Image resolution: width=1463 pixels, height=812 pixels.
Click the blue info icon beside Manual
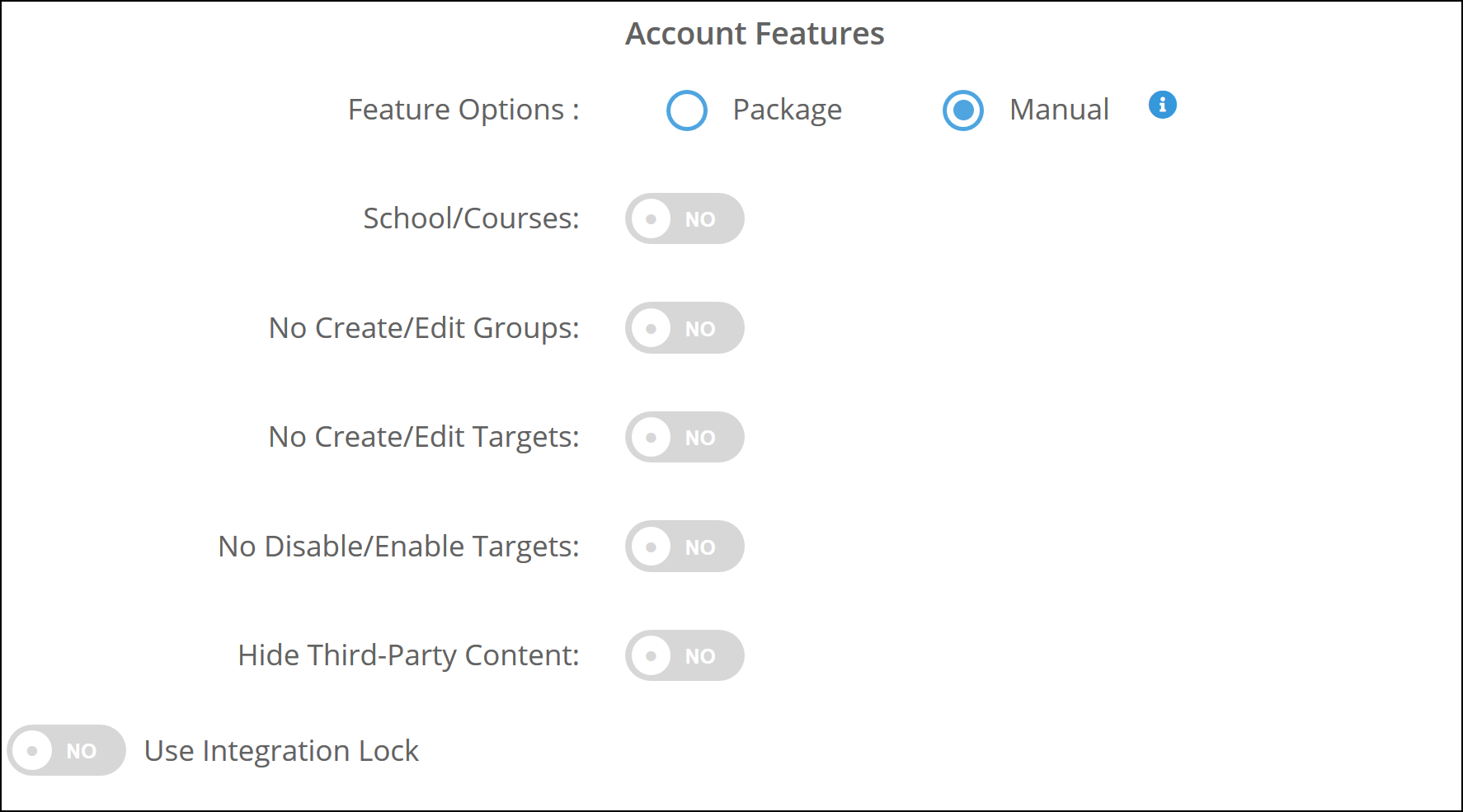[1162, 105]
